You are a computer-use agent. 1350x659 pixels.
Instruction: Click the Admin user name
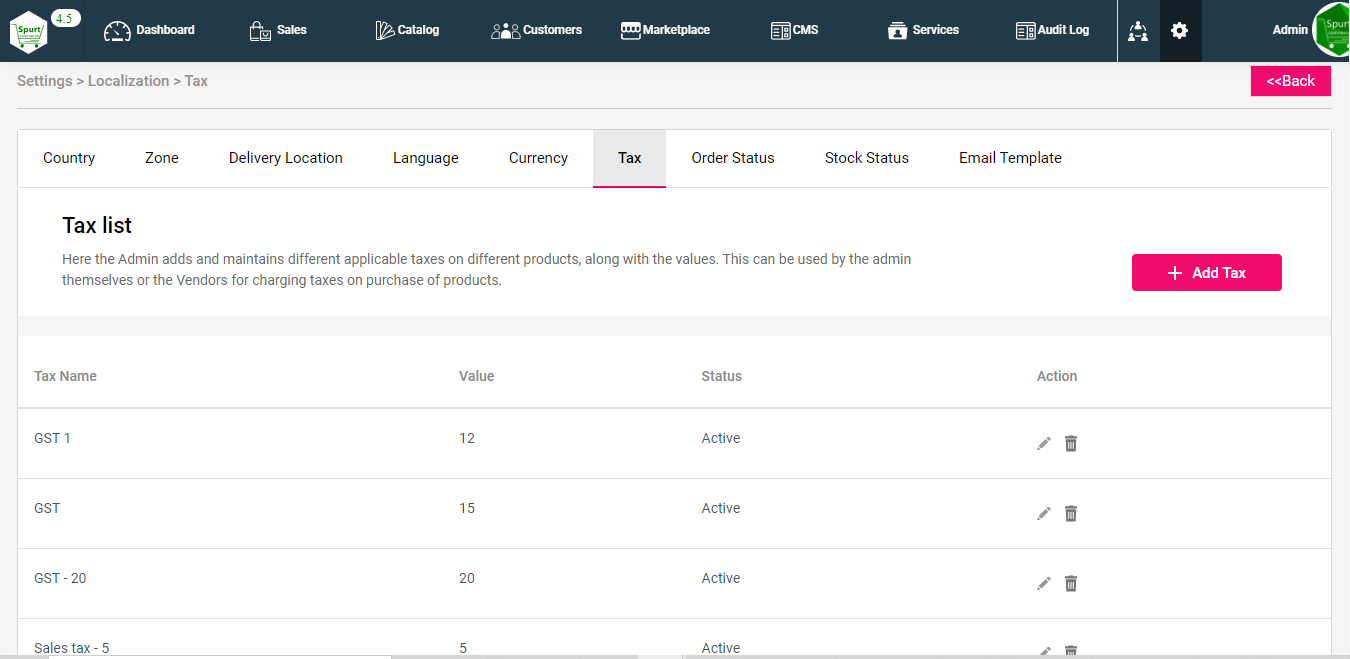pos(1290,30)
